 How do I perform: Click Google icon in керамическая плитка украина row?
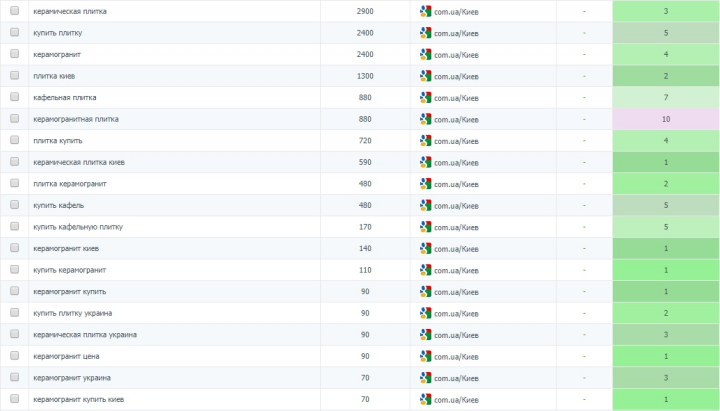click(425, 335)
